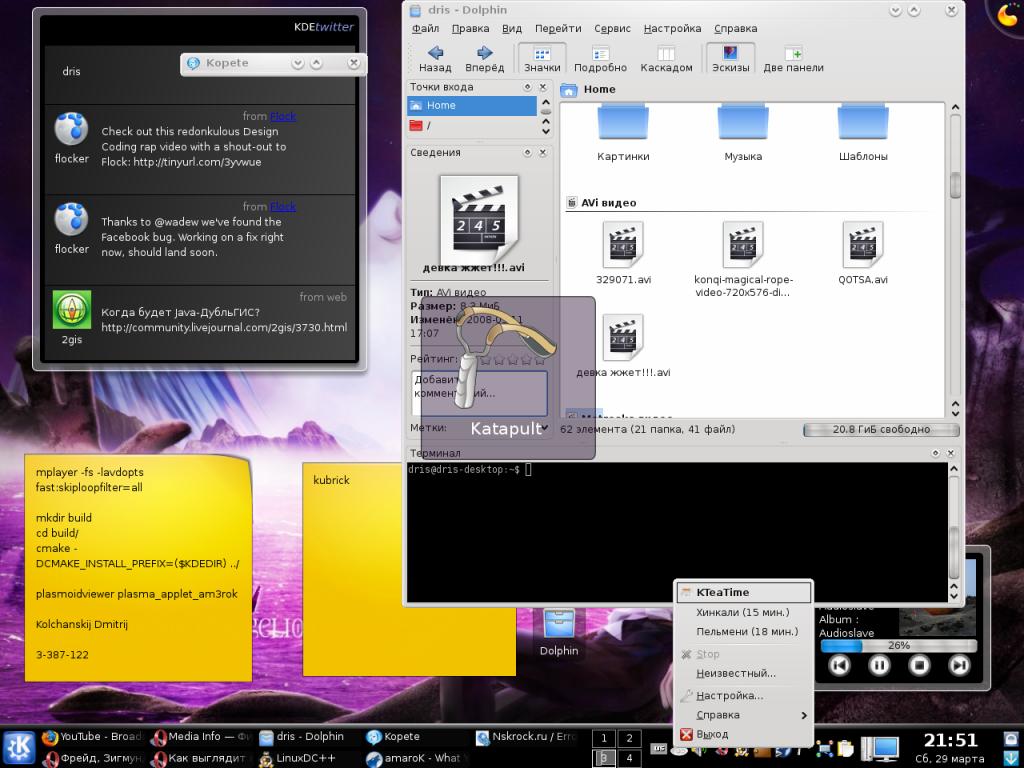Open the Вид menu in Dolphin
The width and height of the screenshot is (1024, 768).
512,28
